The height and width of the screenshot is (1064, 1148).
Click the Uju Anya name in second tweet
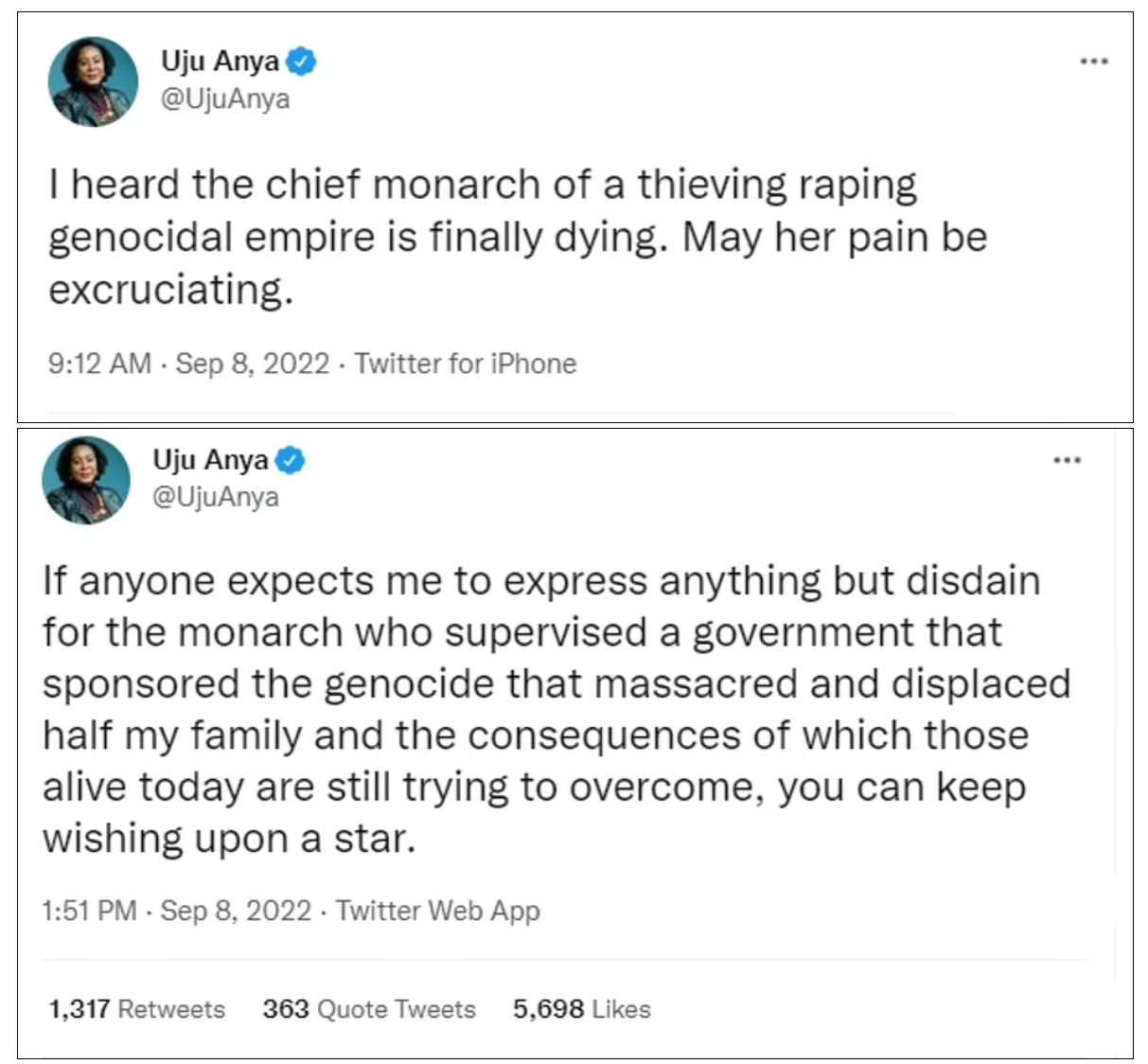click(210, 460)
